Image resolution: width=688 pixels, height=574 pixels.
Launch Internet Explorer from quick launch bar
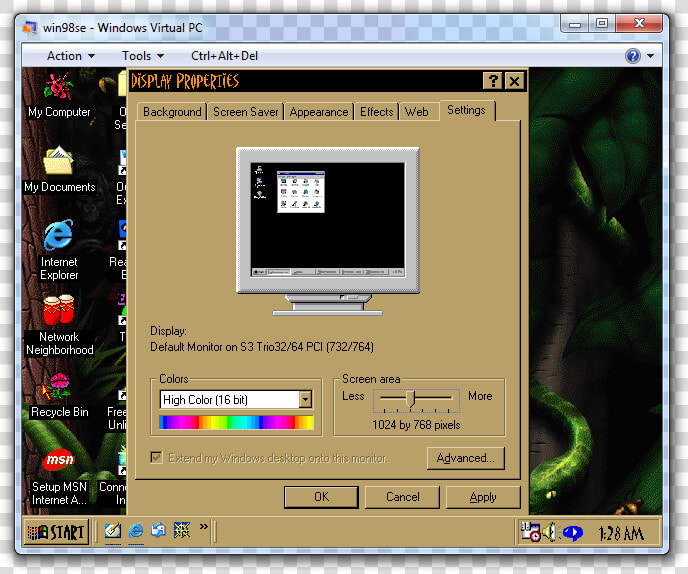click(136, 531)
